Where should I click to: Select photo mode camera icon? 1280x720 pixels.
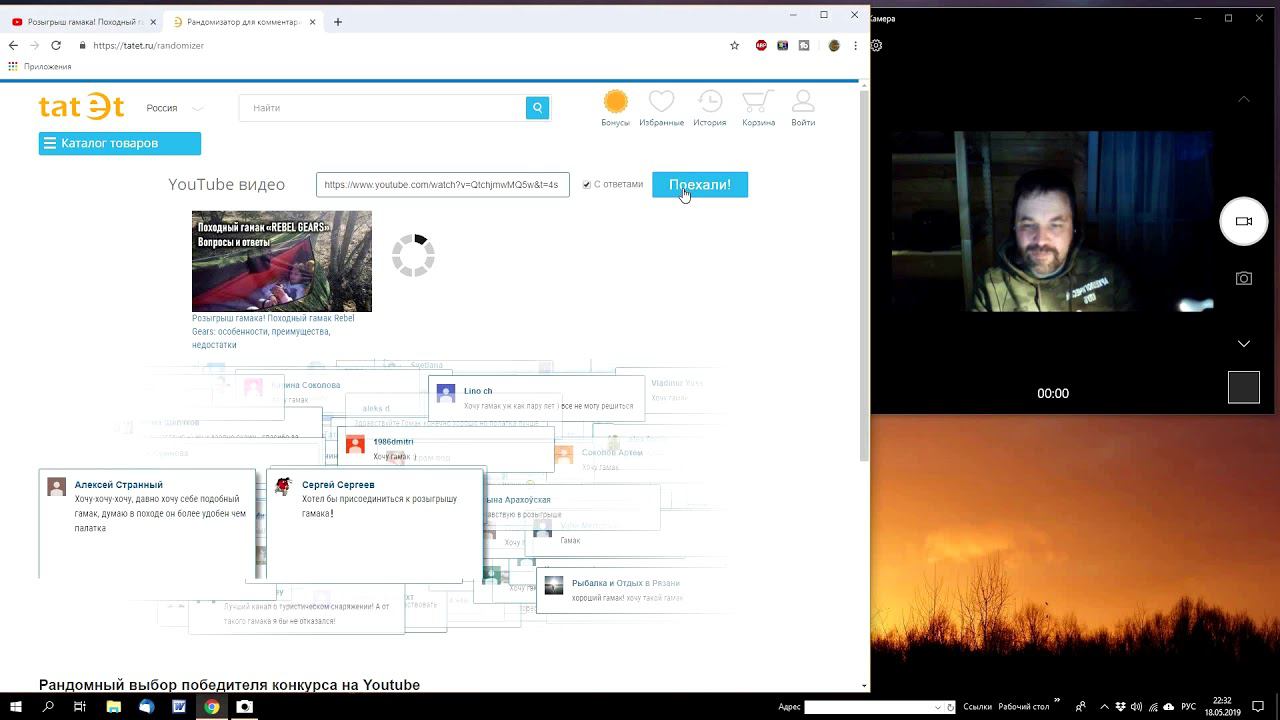tap(1244, 278)
